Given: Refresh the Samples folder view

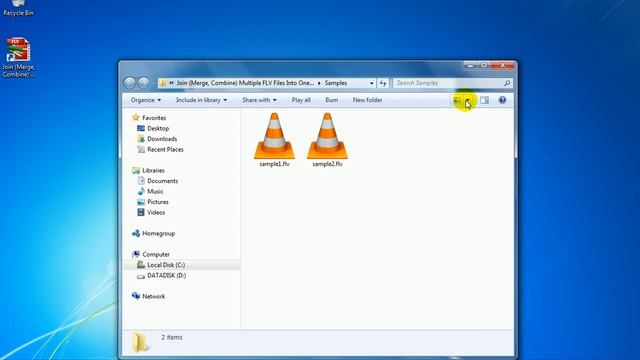Looking at the screenshot, I should point(382,83).
